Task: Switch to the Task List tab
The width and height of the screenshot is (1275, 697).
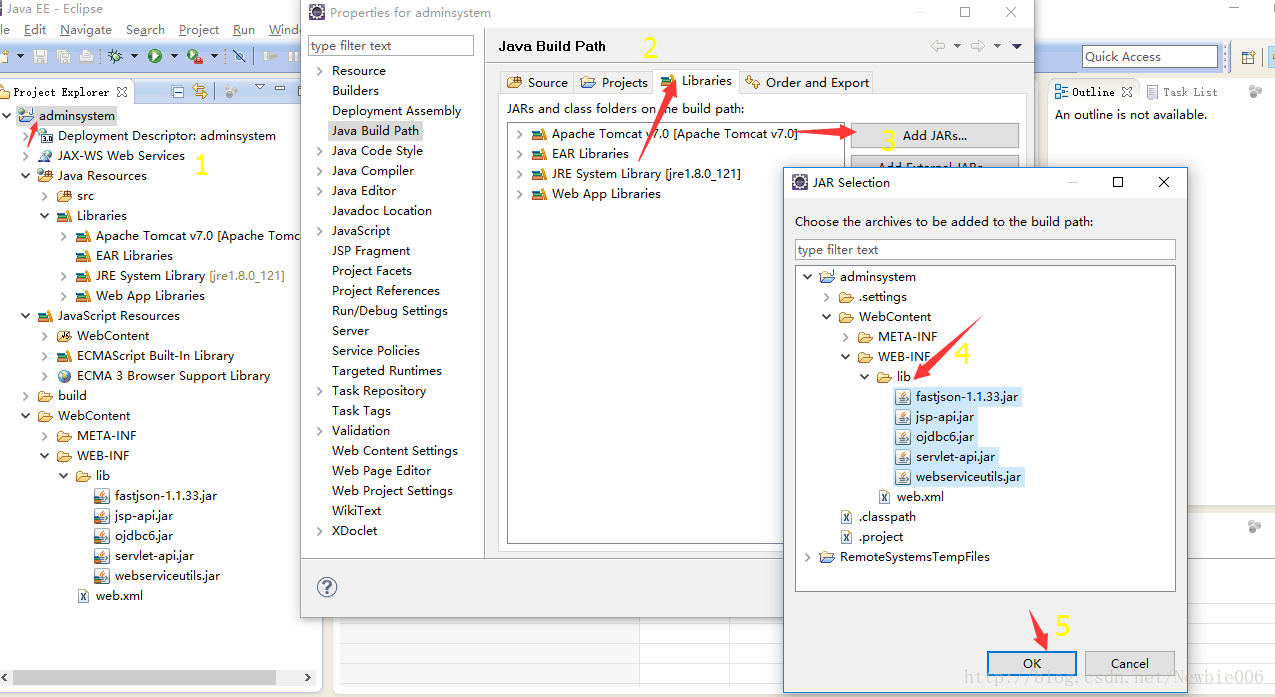Action: (x=1181, y=92)
